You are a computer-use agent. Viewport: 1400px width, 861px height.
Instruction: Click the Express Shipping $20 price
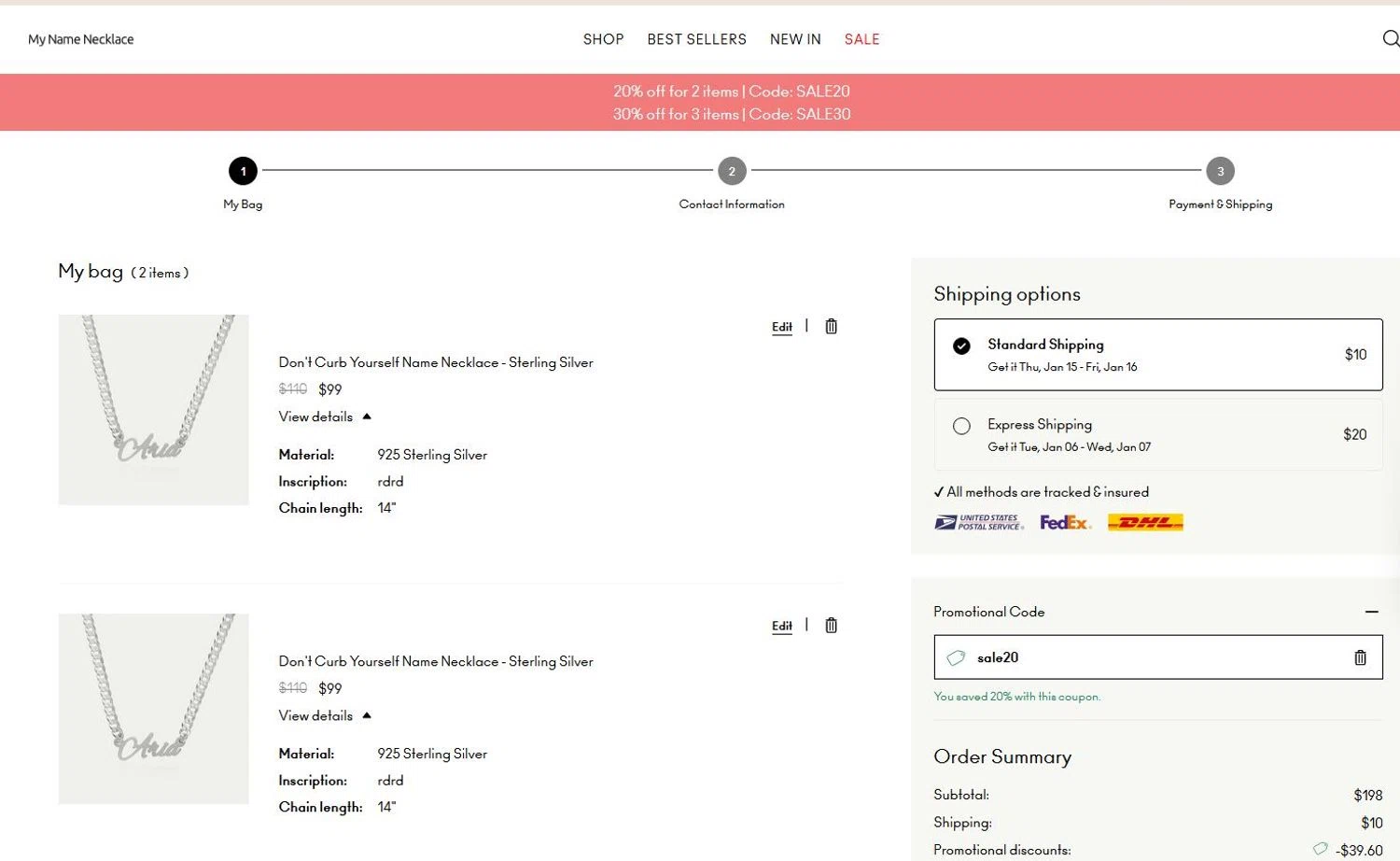pos(1354,434)
